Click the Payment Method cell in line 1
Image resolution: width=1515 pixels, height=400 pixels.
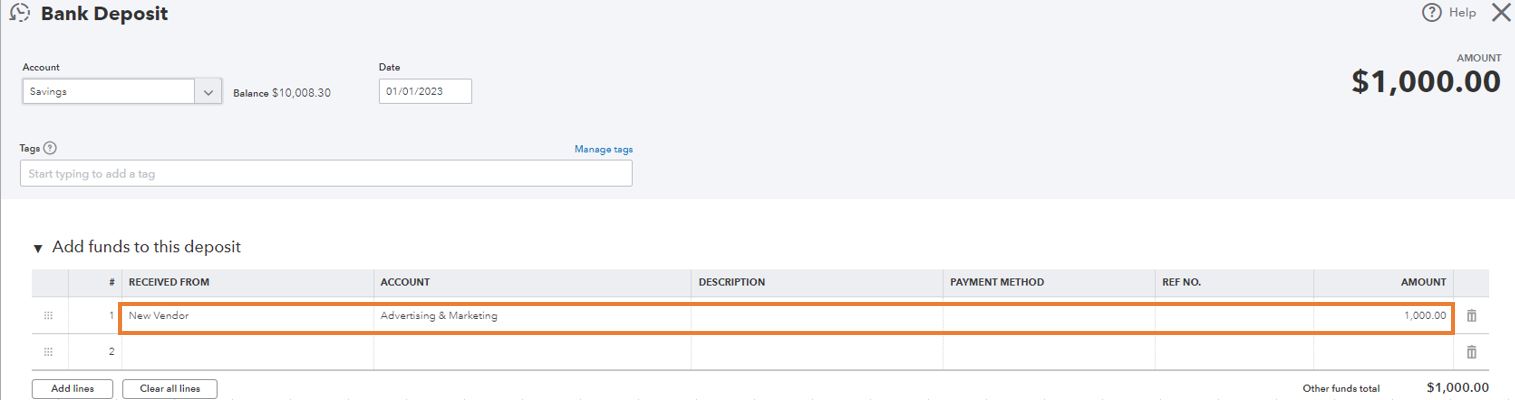click(x=1048, y=316)
